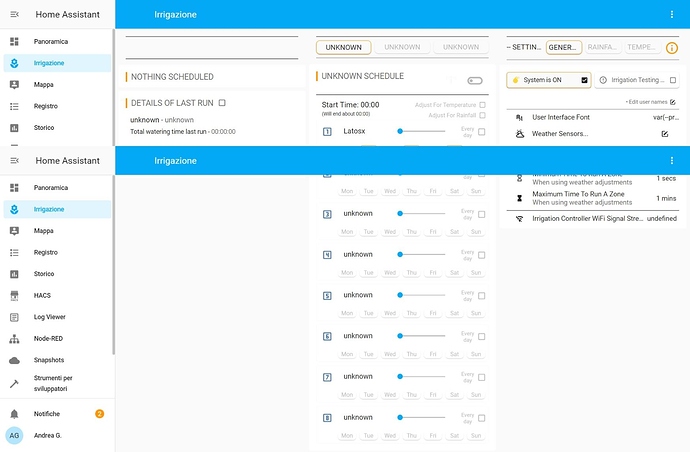Enable Adjust For Temperature checkbox
The width and height of the screenshot is (690, 452).
point(482,105)
